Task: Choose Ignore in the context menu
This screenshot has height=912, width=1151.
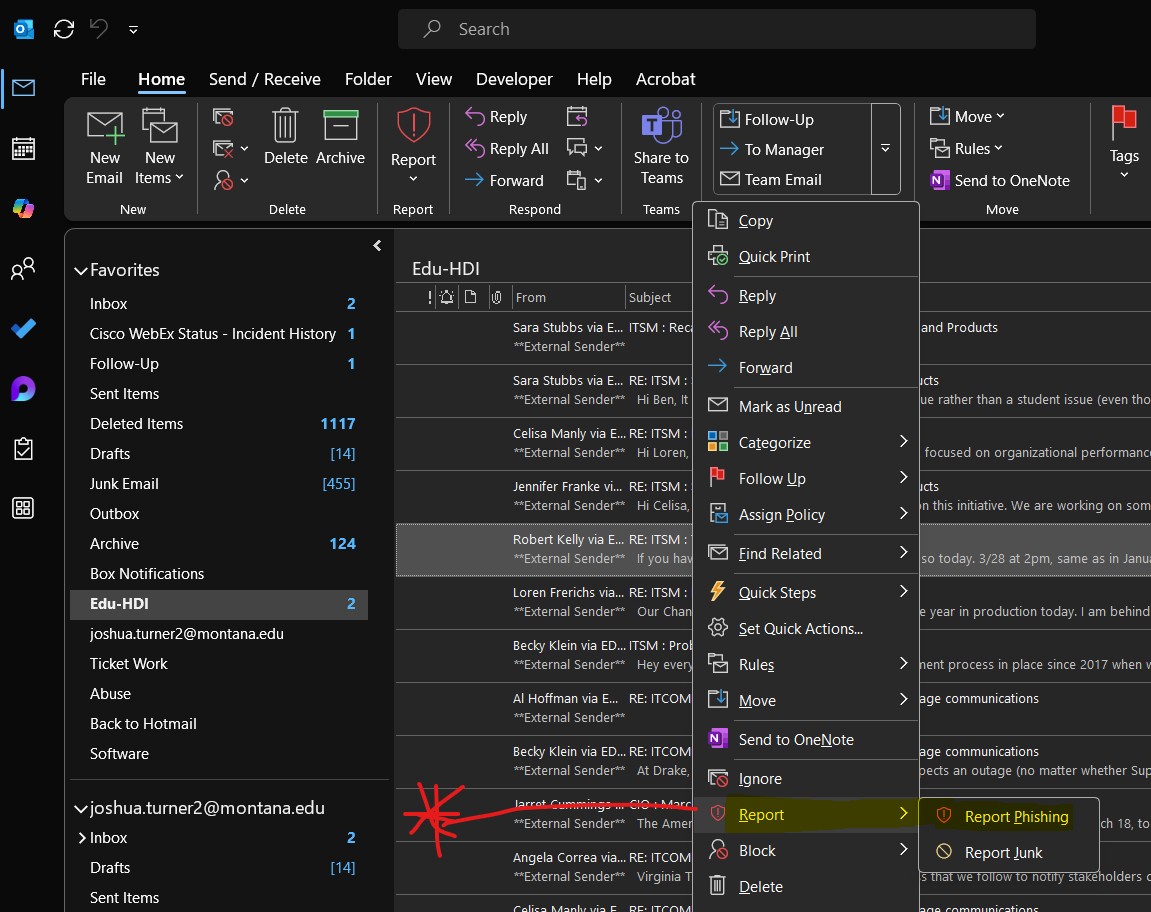Action: click(805, 778)
